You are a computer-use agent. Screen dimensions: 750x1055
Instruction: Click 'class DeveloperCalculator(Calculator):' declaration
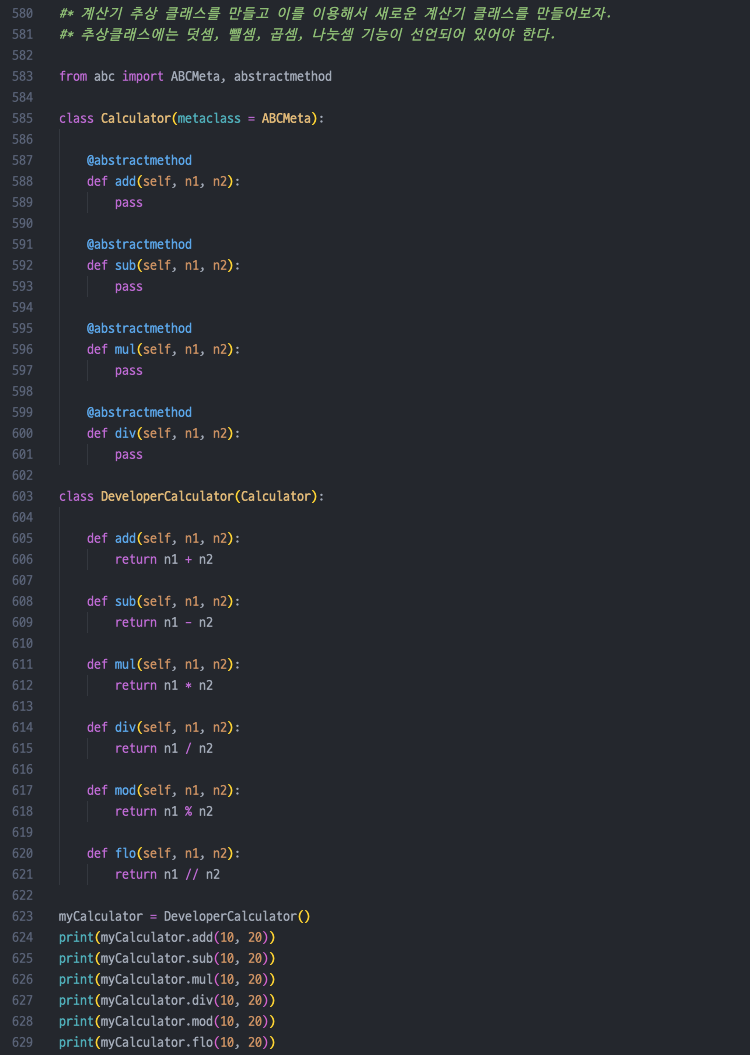click(191, 497)
